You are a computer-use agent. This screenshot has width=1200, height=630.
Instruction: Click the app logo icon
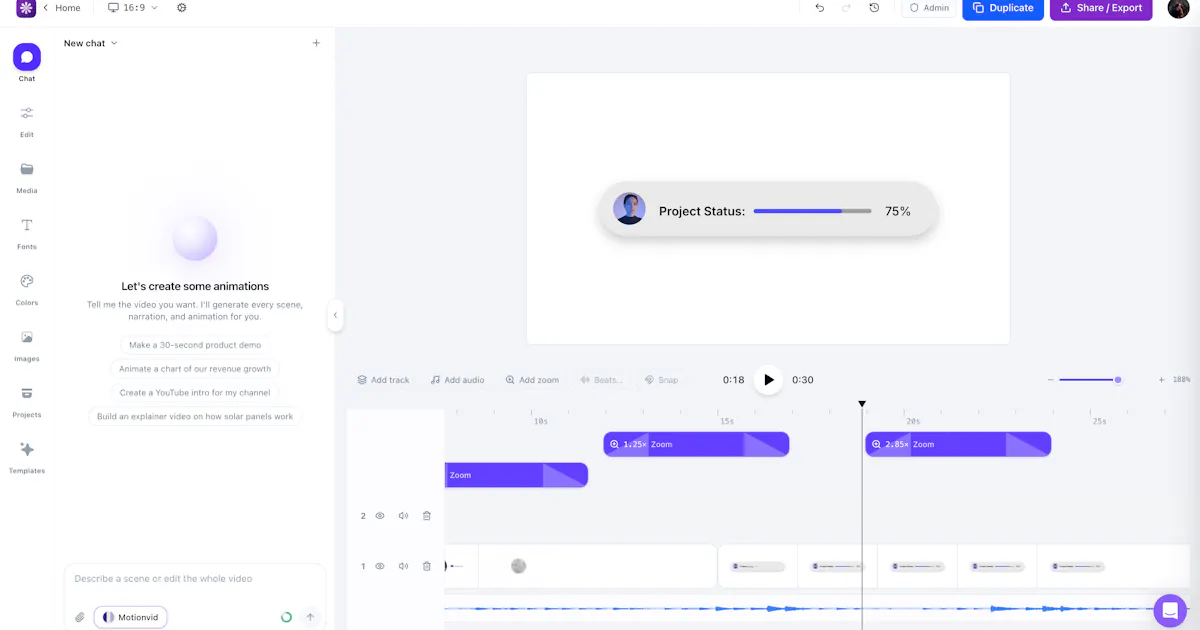click(x=26, y=8)
